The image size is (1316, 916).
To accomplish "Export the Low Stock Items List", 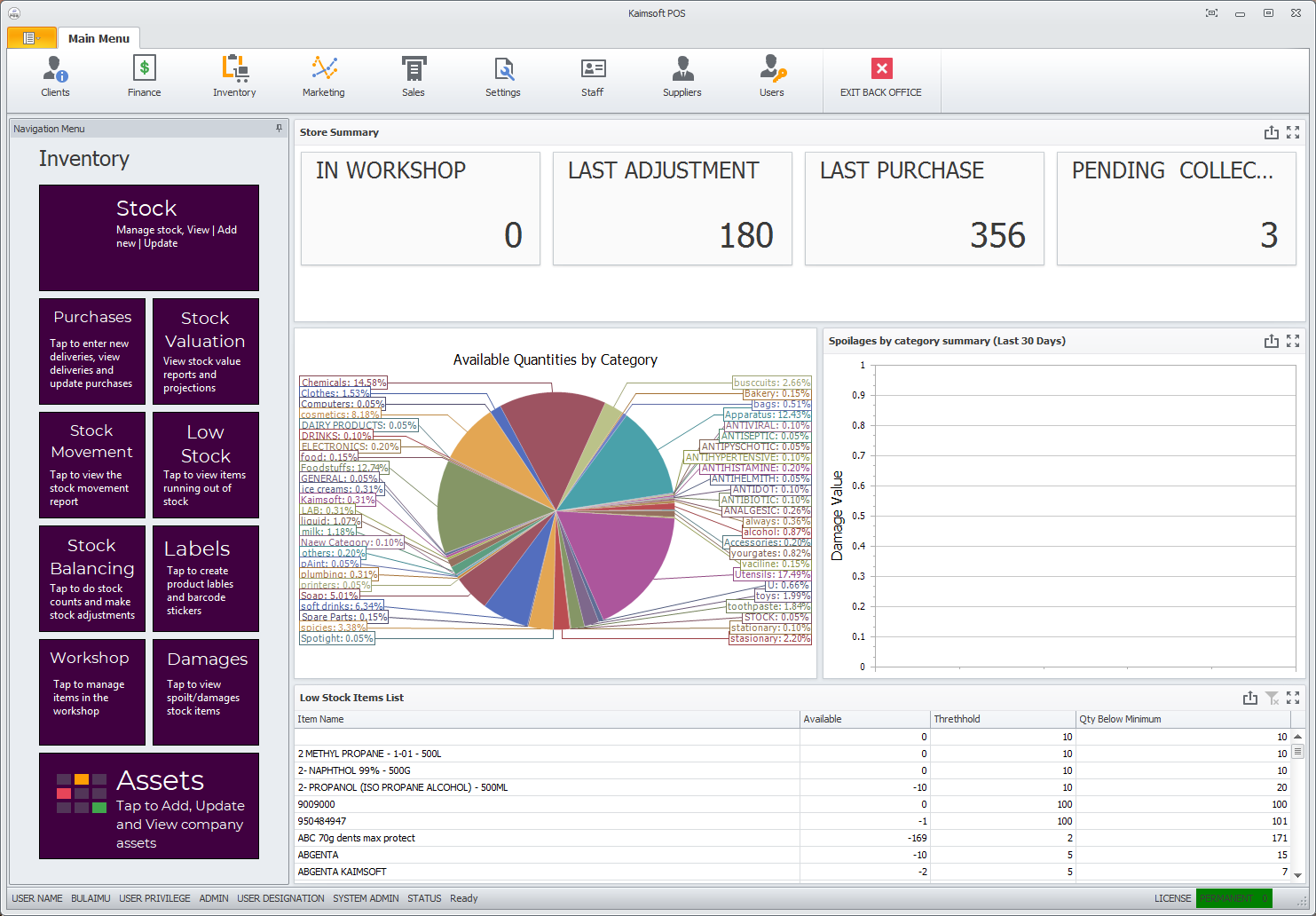I will pyautogui.click(x=1250, y=698).
